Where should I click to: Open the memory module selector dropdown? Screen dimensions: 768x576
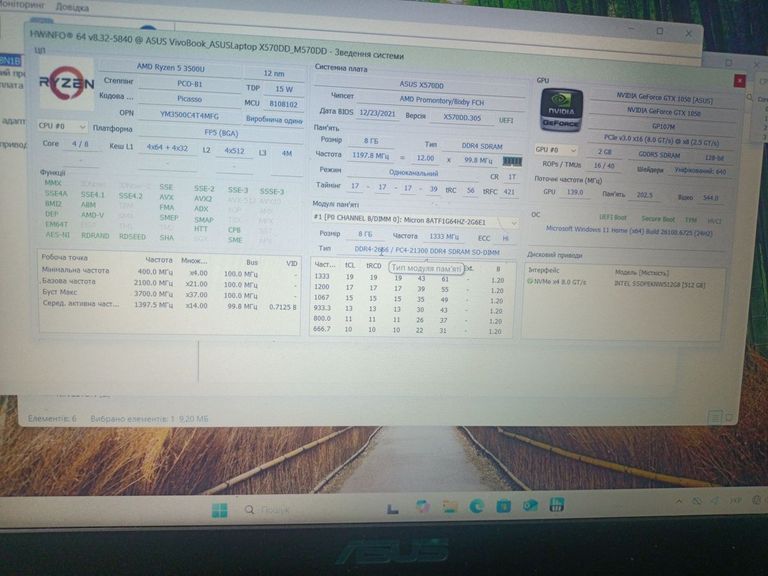click(x=416, y=220)
